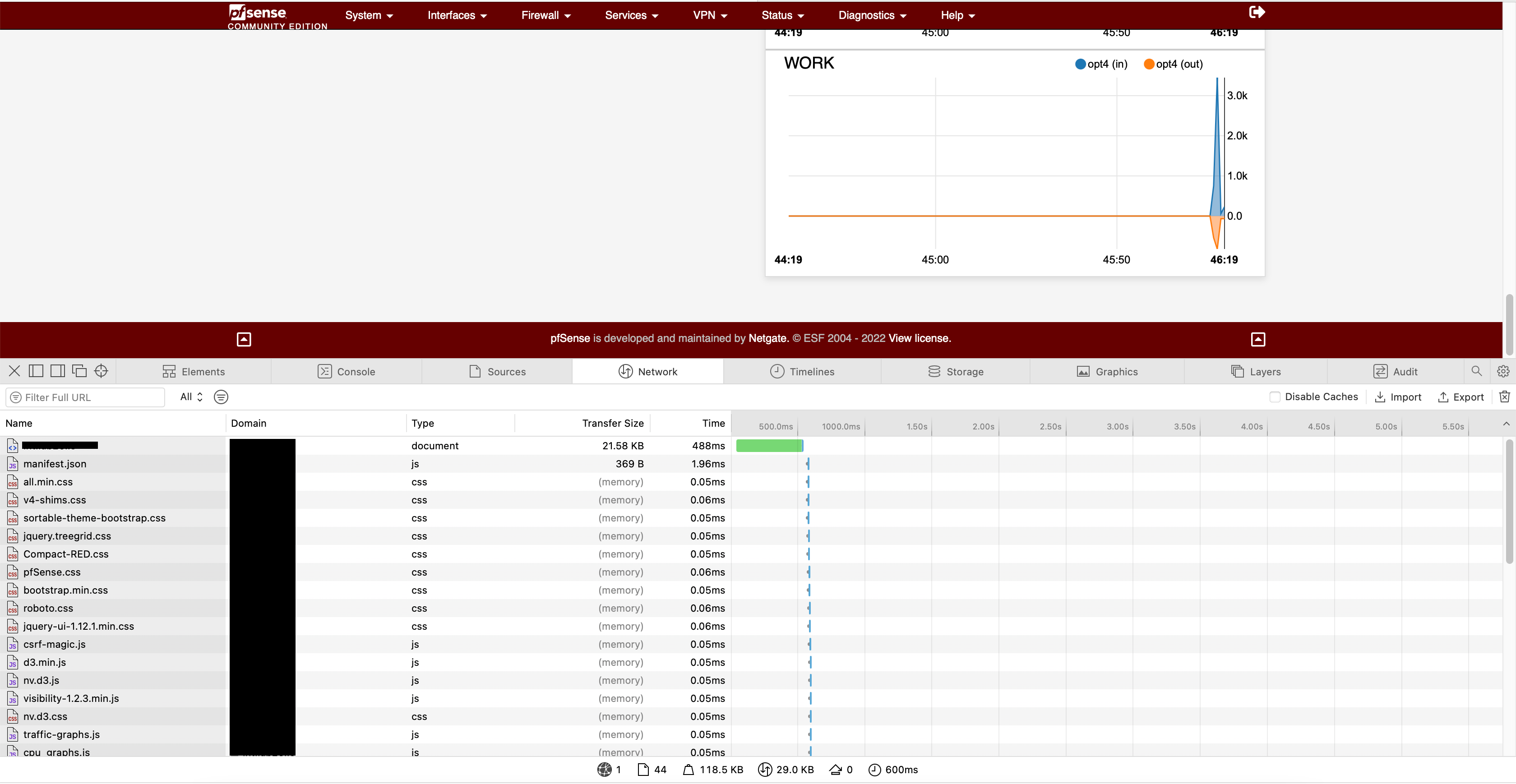The height and width of the screenshot is (784, 1516).
Task: Switch to the Layers tab
Action: point(1256,371)
